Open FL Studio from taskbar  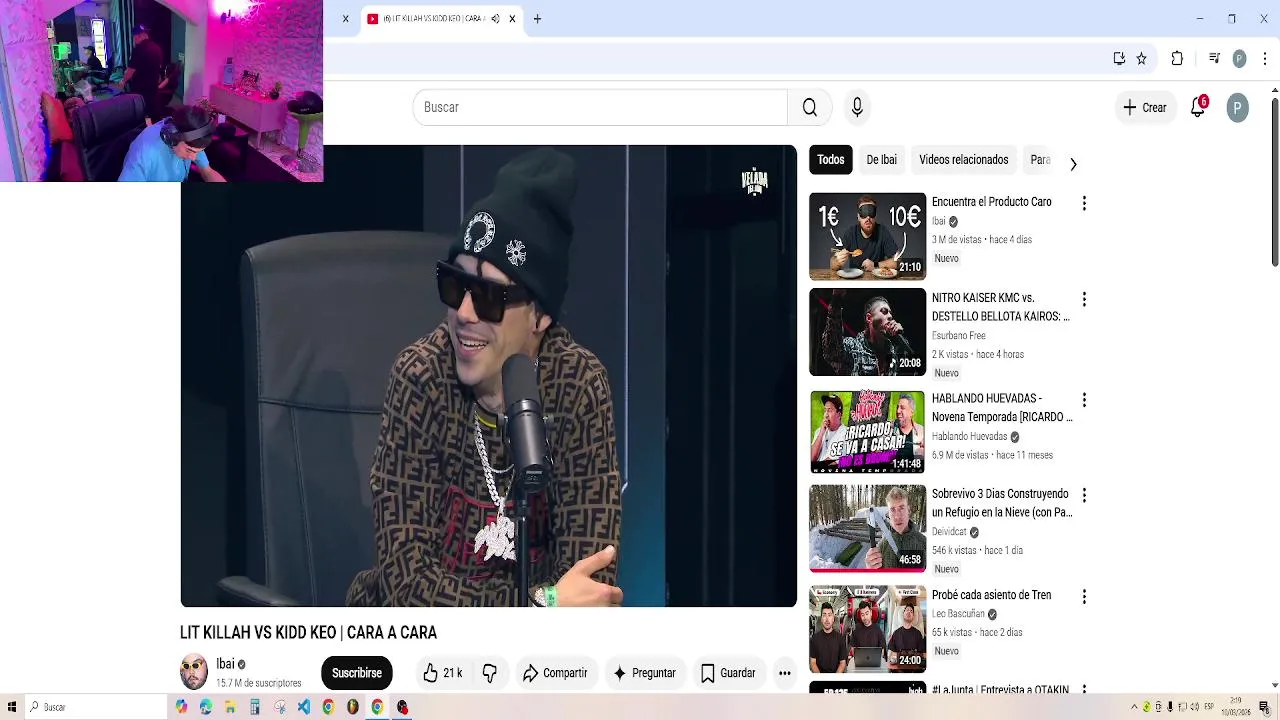(x=353, y=707)
